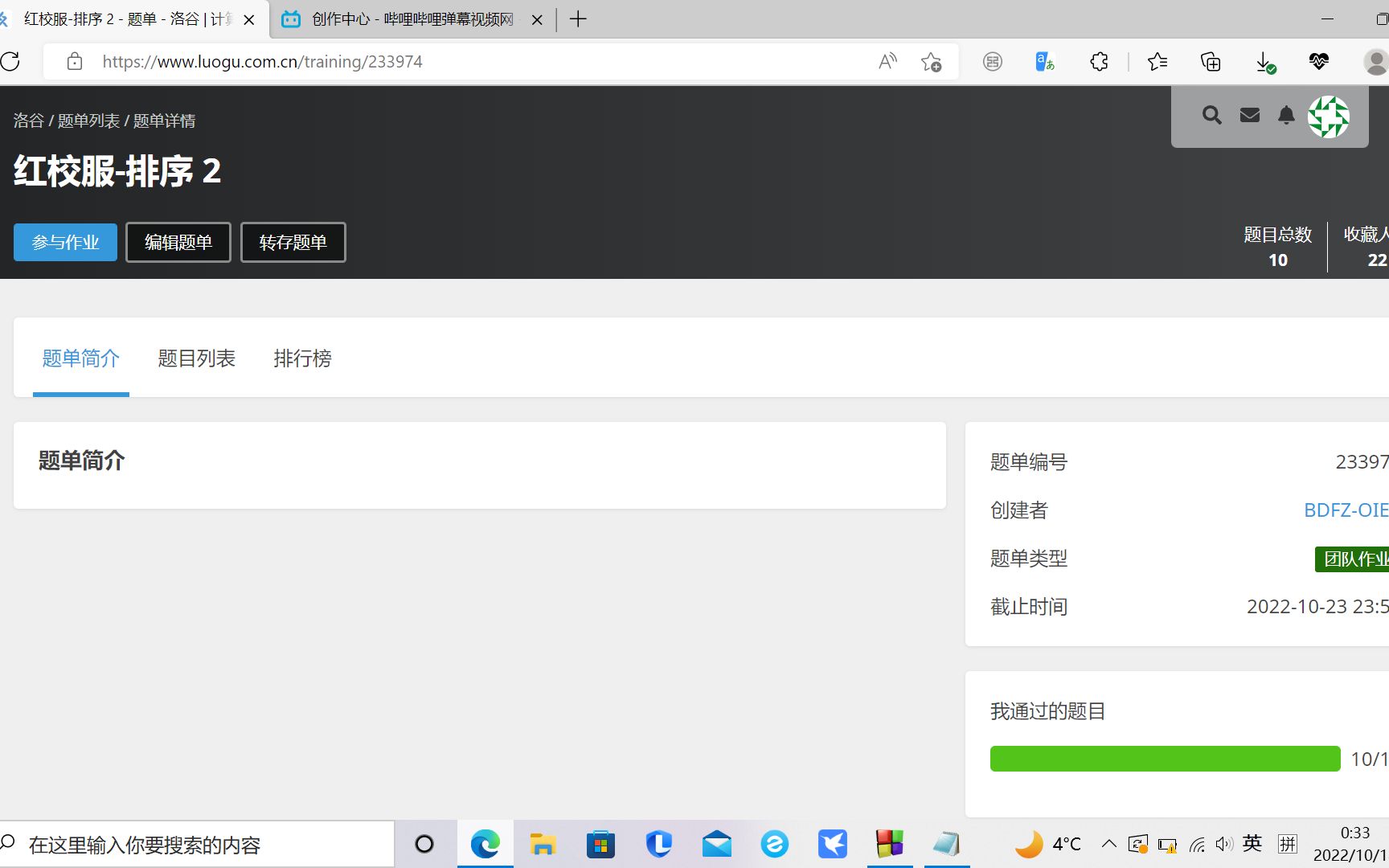Viewport: 1389px width, 868px height.
Task: Close the 红校服-排序 2 tab
Action: [x=249, y=20]
